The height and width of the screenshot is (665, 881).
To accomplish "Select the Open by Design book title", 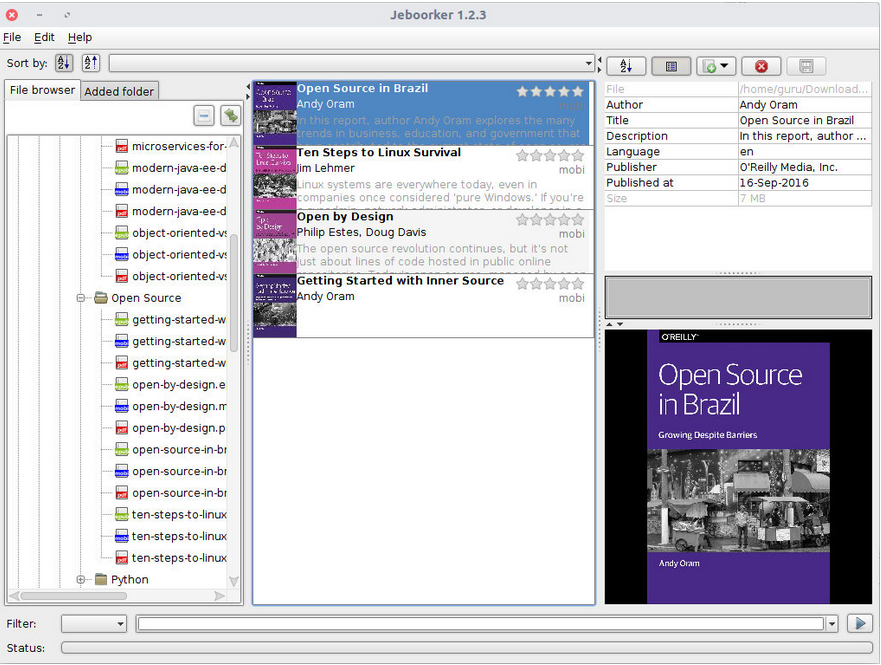I will [345, 217].
